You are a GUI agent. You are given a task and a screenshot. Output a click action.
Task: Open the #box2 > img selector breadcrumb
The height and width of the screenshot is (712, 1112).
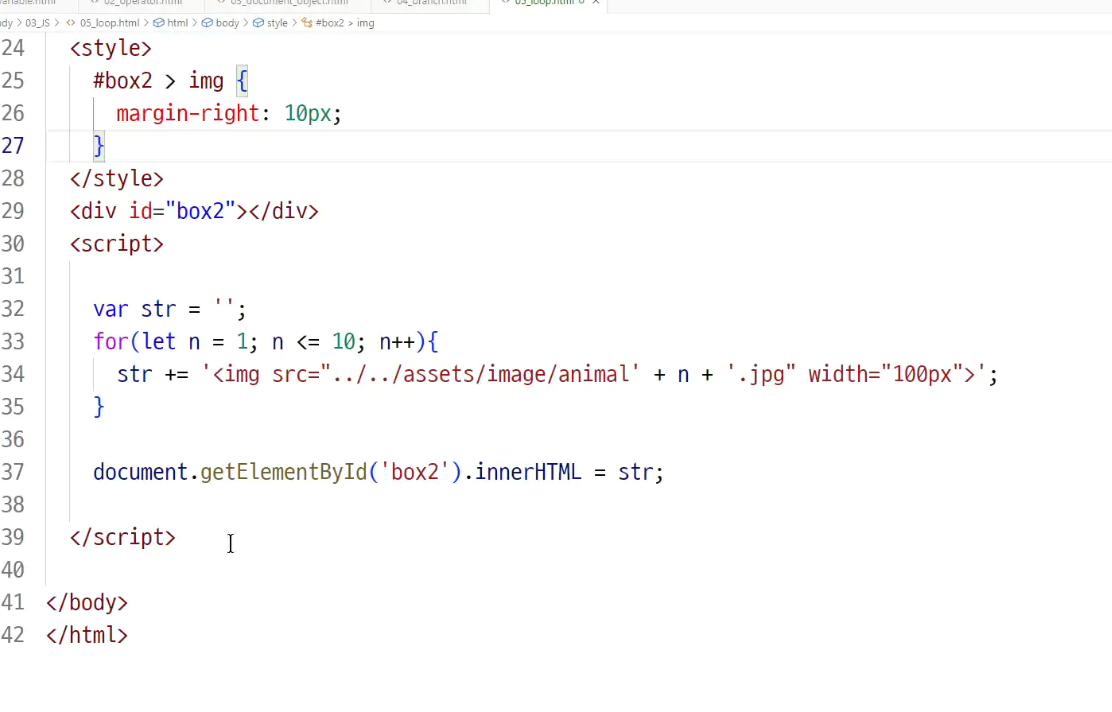click(338, 23)
